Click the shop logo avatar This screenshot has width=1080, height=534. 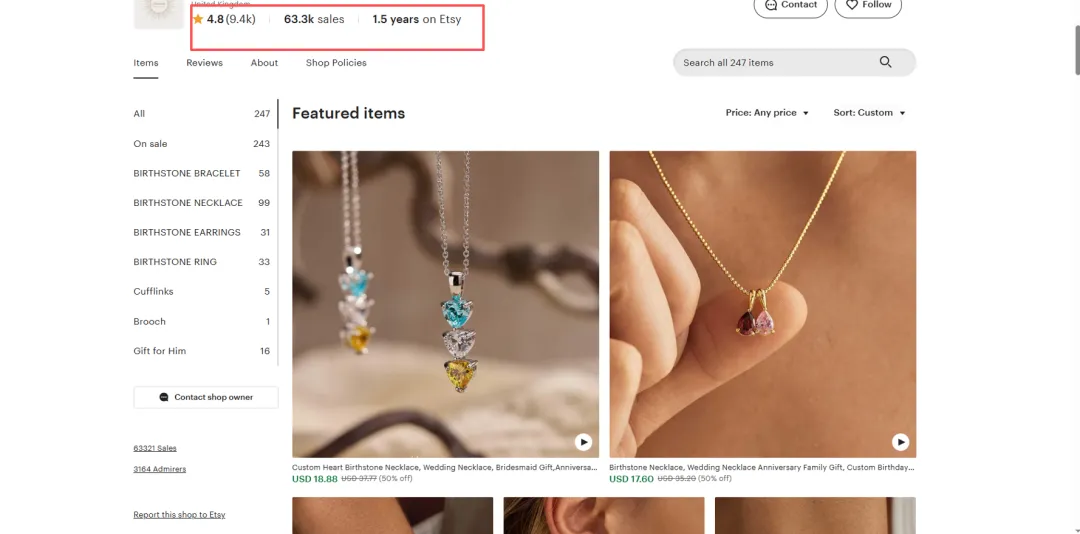tap(158, 12)
